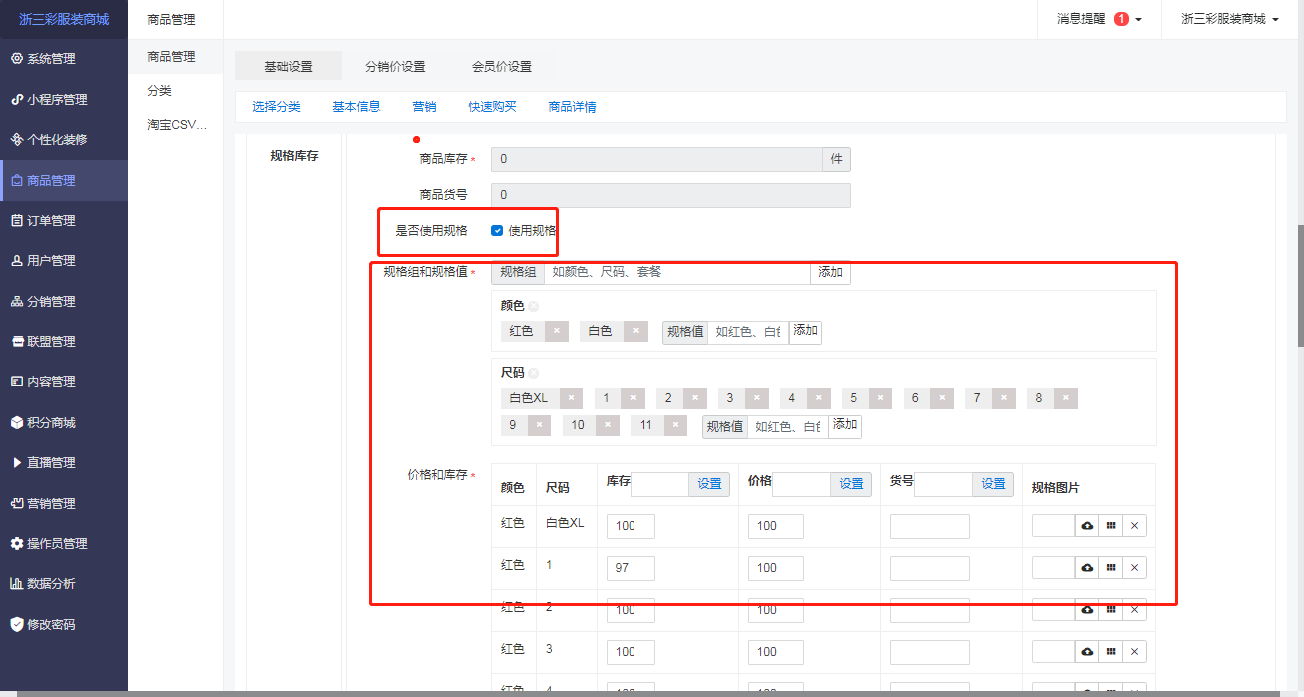This screenshot has height=697, width=1304.
Task: Open 淘宝CSV submenu item
Action: point(175,125)
